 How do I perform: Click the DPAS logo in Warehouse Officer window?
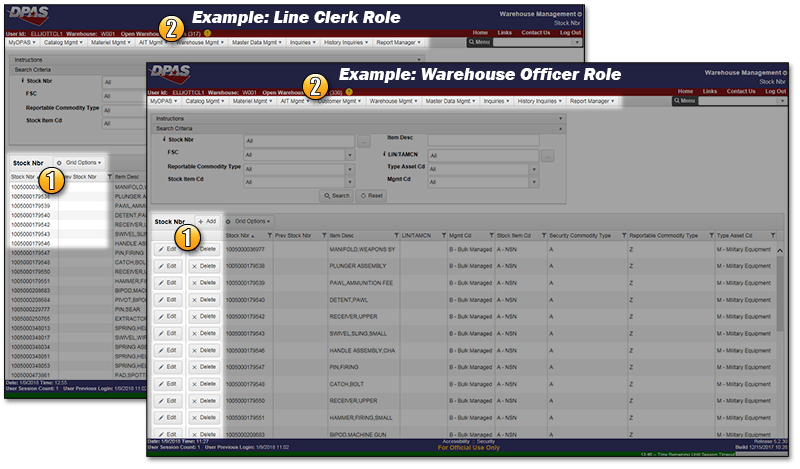click(x=170, y=74)
